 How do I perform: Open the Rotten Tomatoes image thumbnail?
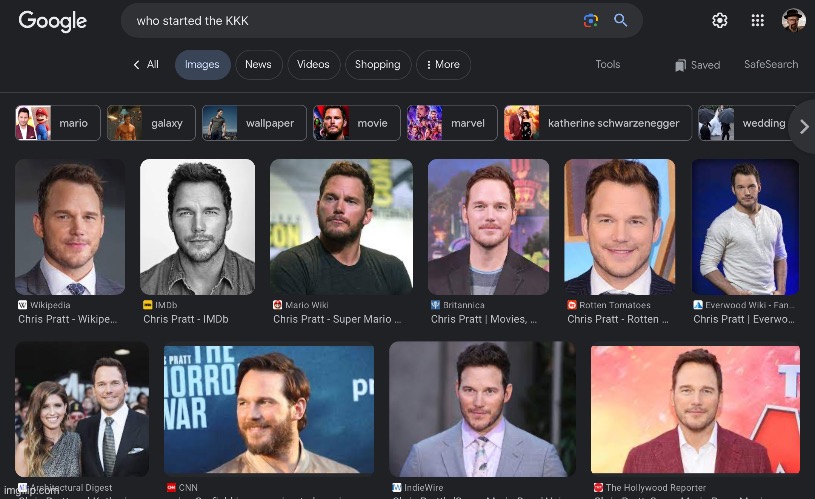point(626,226)
